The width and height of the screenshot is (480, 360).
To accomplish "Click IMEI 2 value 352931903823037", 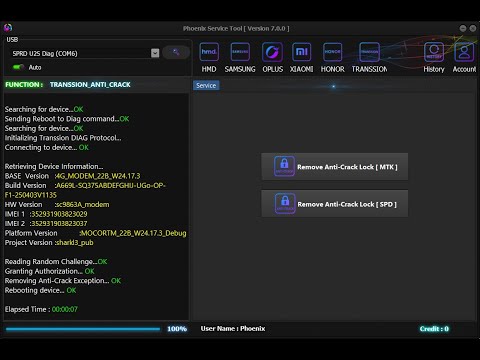I will coord(59,223).
